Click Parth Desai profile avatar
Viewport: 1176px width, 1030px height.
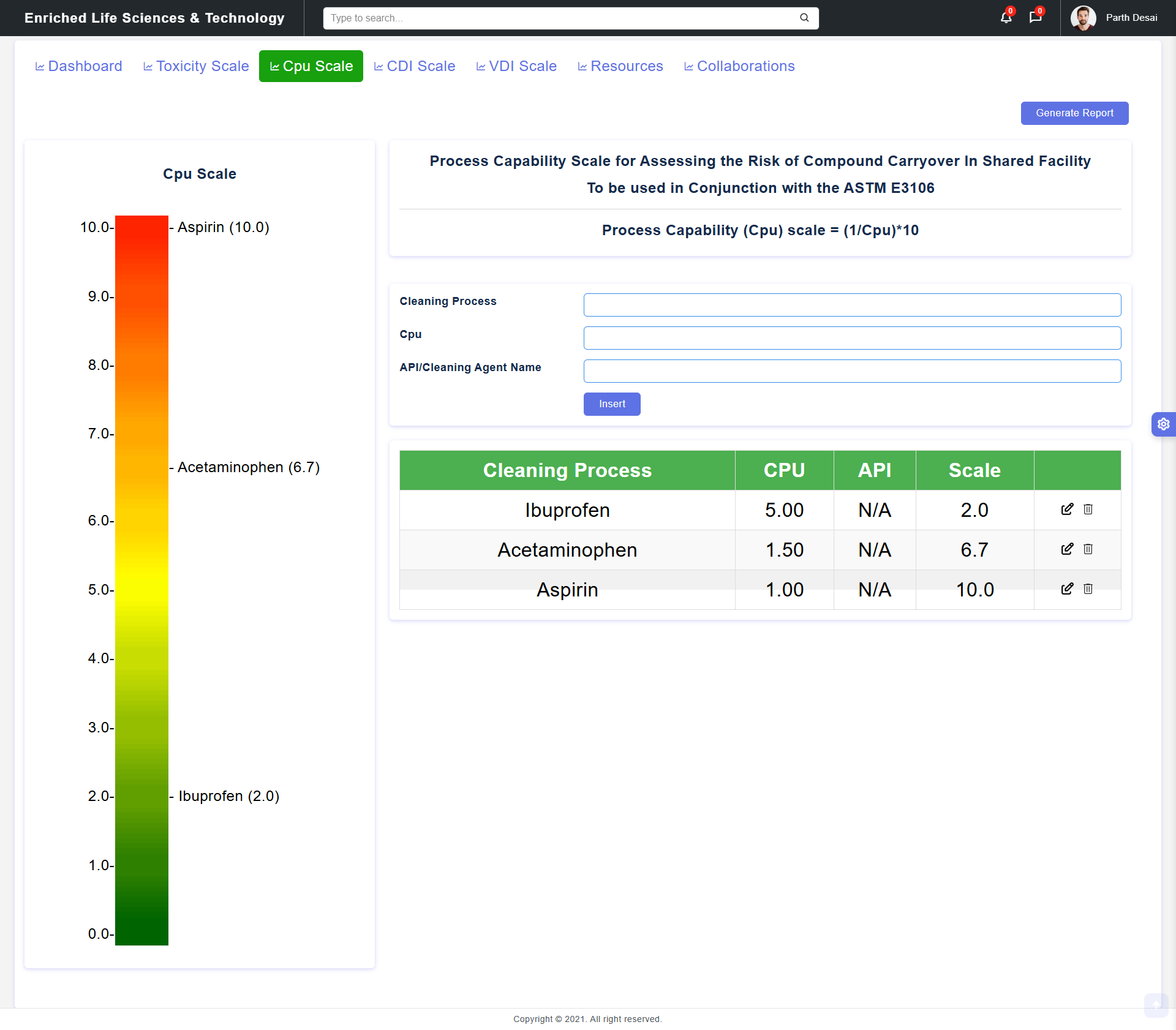pyautogui.click(x=1083, y=18)
